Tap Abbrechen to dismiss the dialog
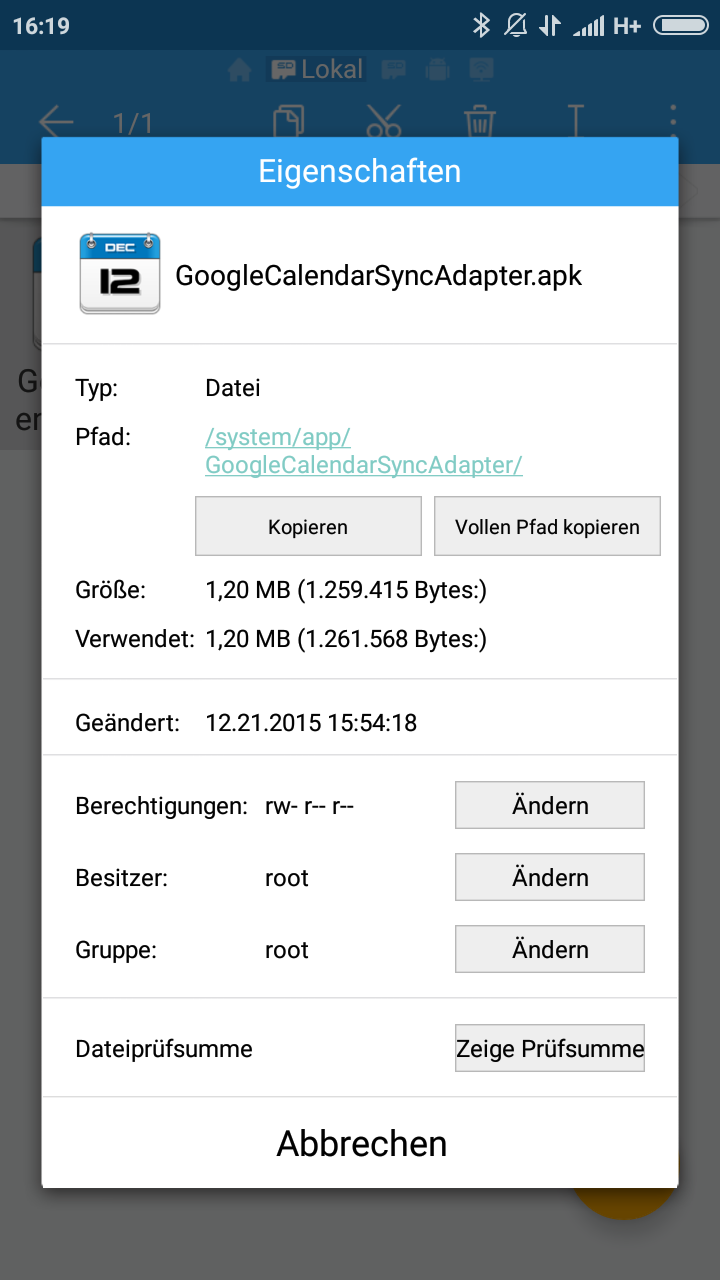The image size is (720, 1280). (x=361, y=1143)
